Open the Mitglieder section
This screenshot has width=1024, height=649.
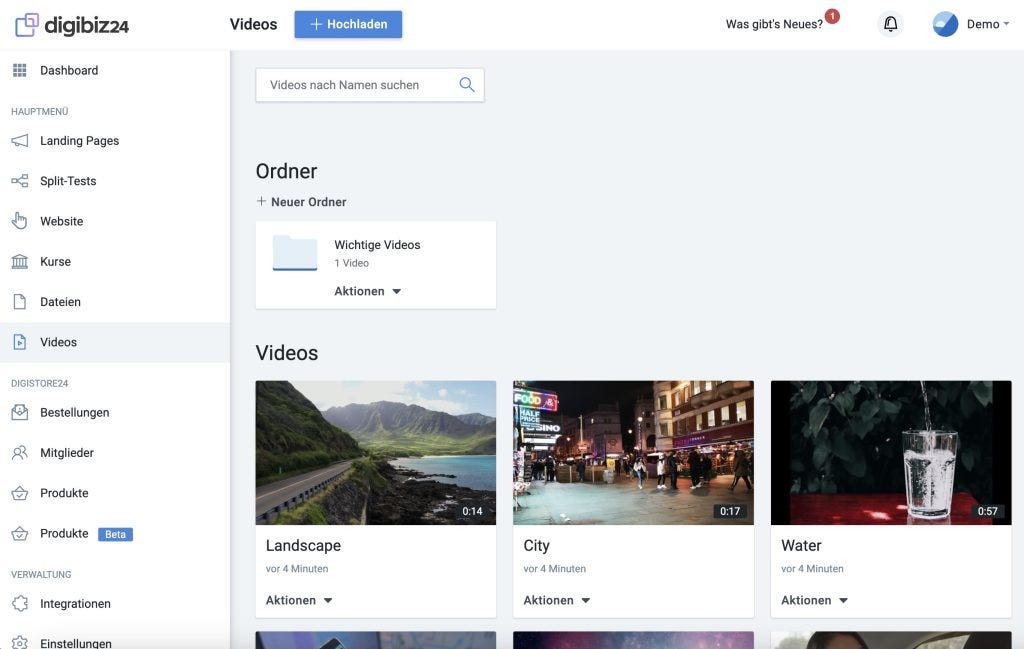(18, 451)
